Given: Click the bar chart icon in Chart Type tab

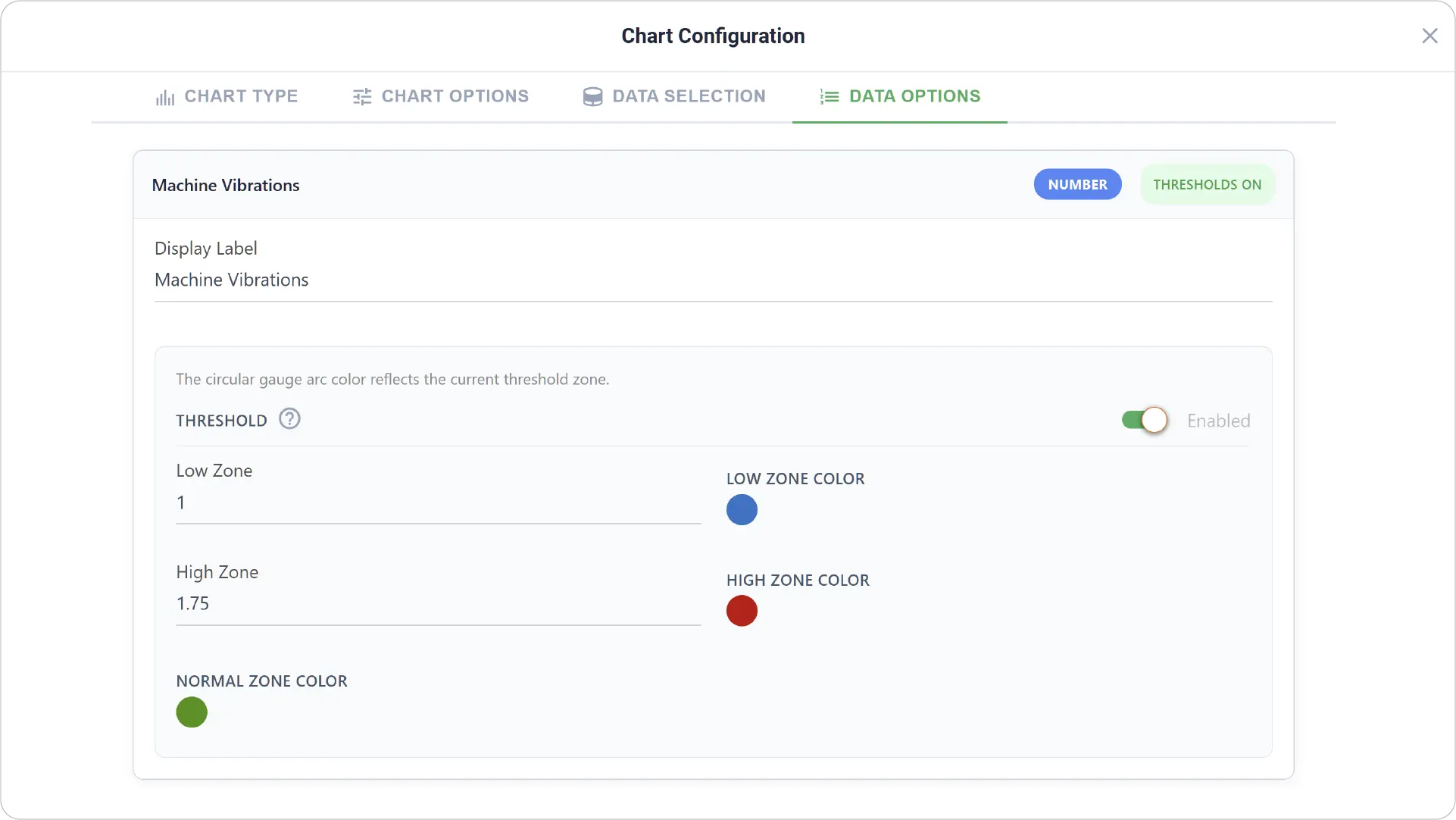Looking at the screenshot, I should tap(165, 97).
